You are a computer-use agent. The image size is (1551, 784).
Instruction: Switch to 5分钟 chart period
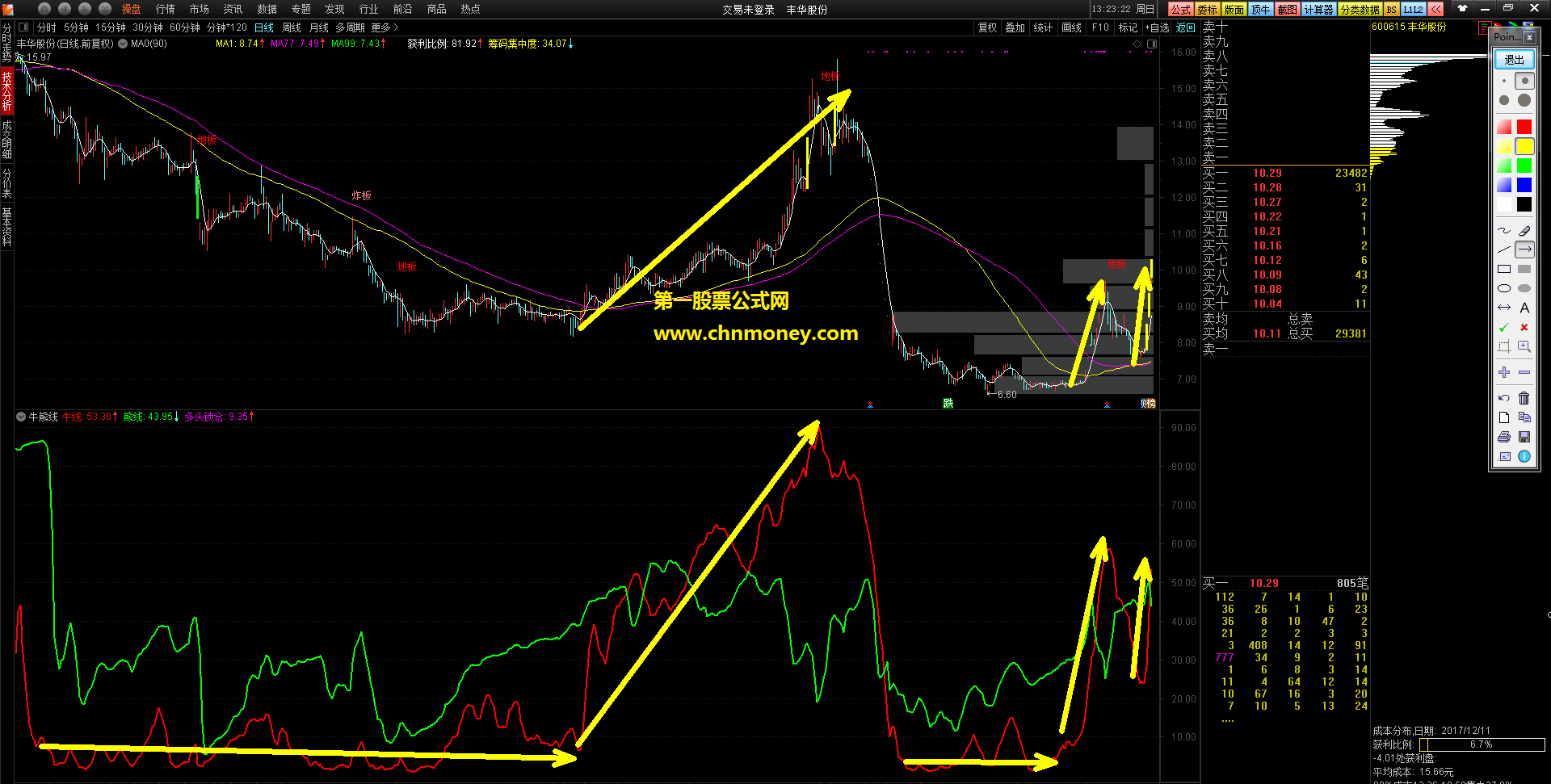click(x=76, y=27)
